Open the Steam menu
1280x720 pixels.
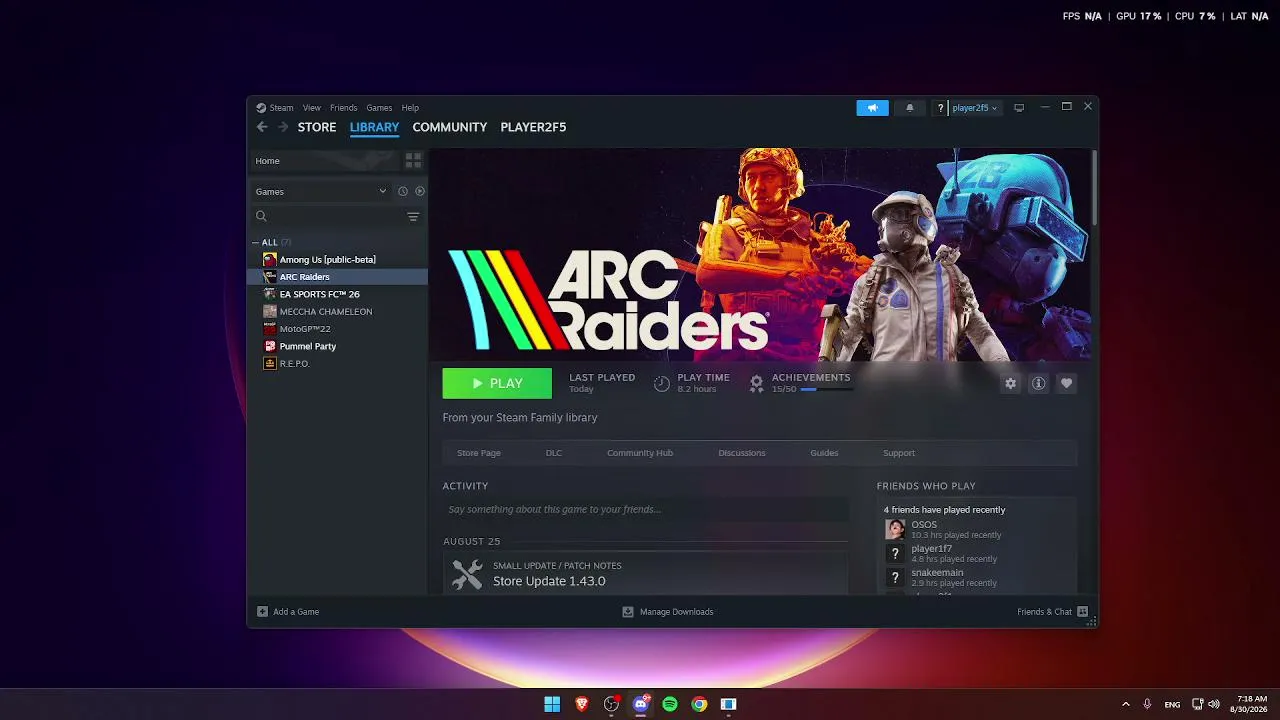[x=281, y=108]
